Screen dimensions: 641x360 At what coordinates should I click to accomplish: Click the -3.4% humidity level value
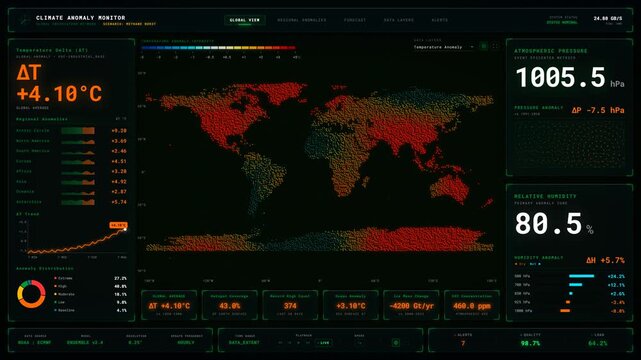[x=617, y=302]
